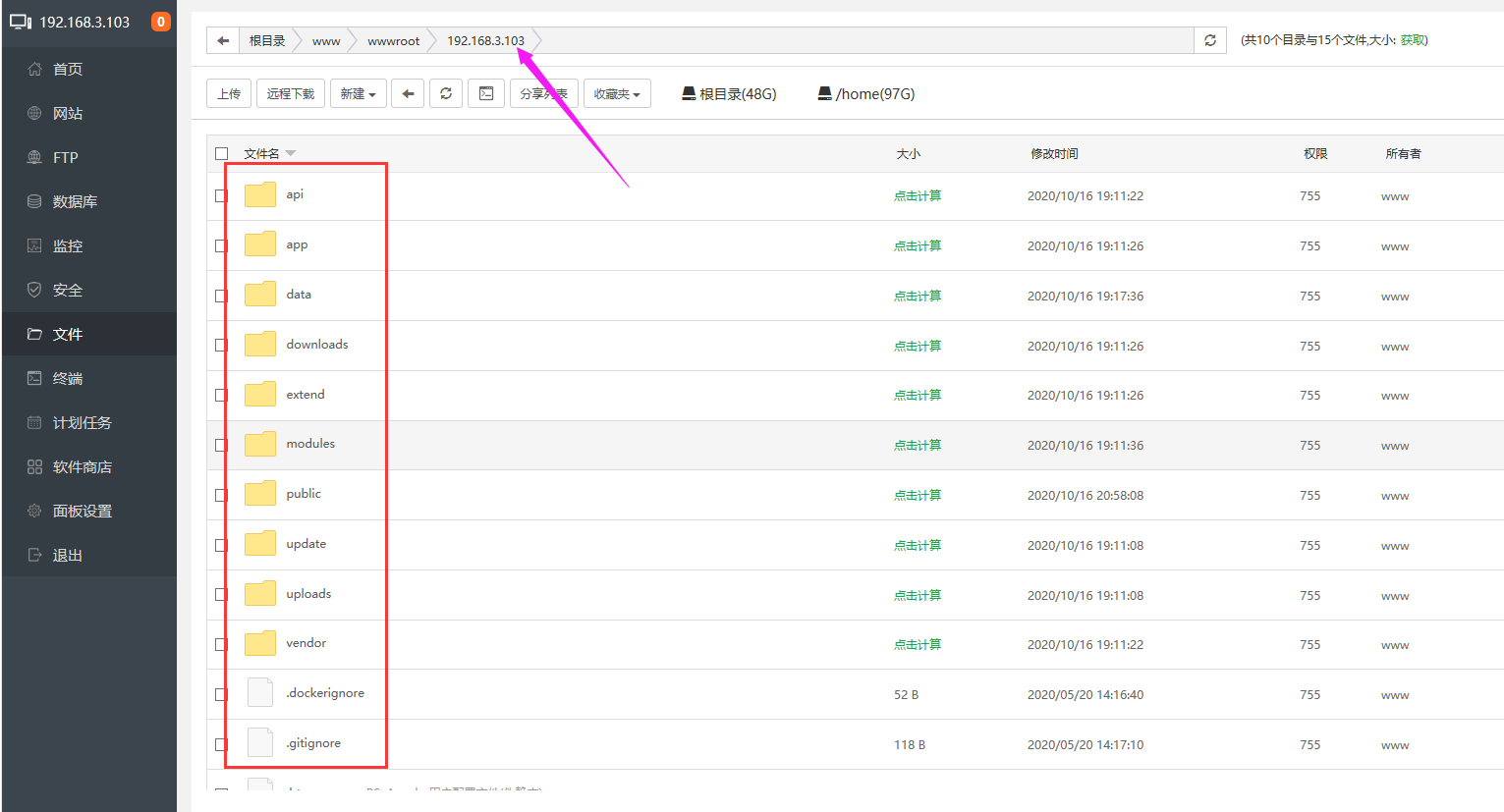Open the toolbar terminal icon button
This screenshot has height=812, width=1504.
click(x=486, y=93)
